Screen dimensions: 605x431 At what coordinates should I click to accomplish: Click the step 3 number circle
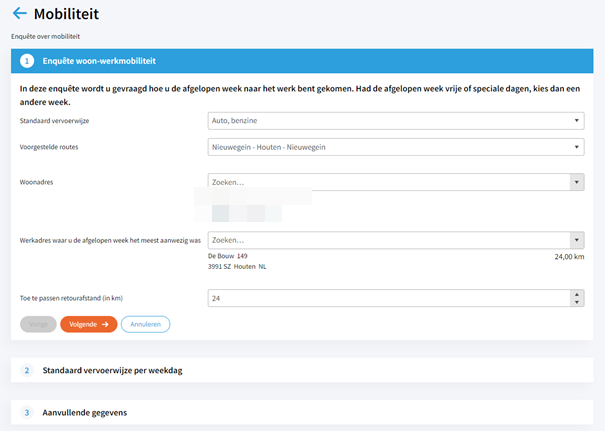pos(27,412)
